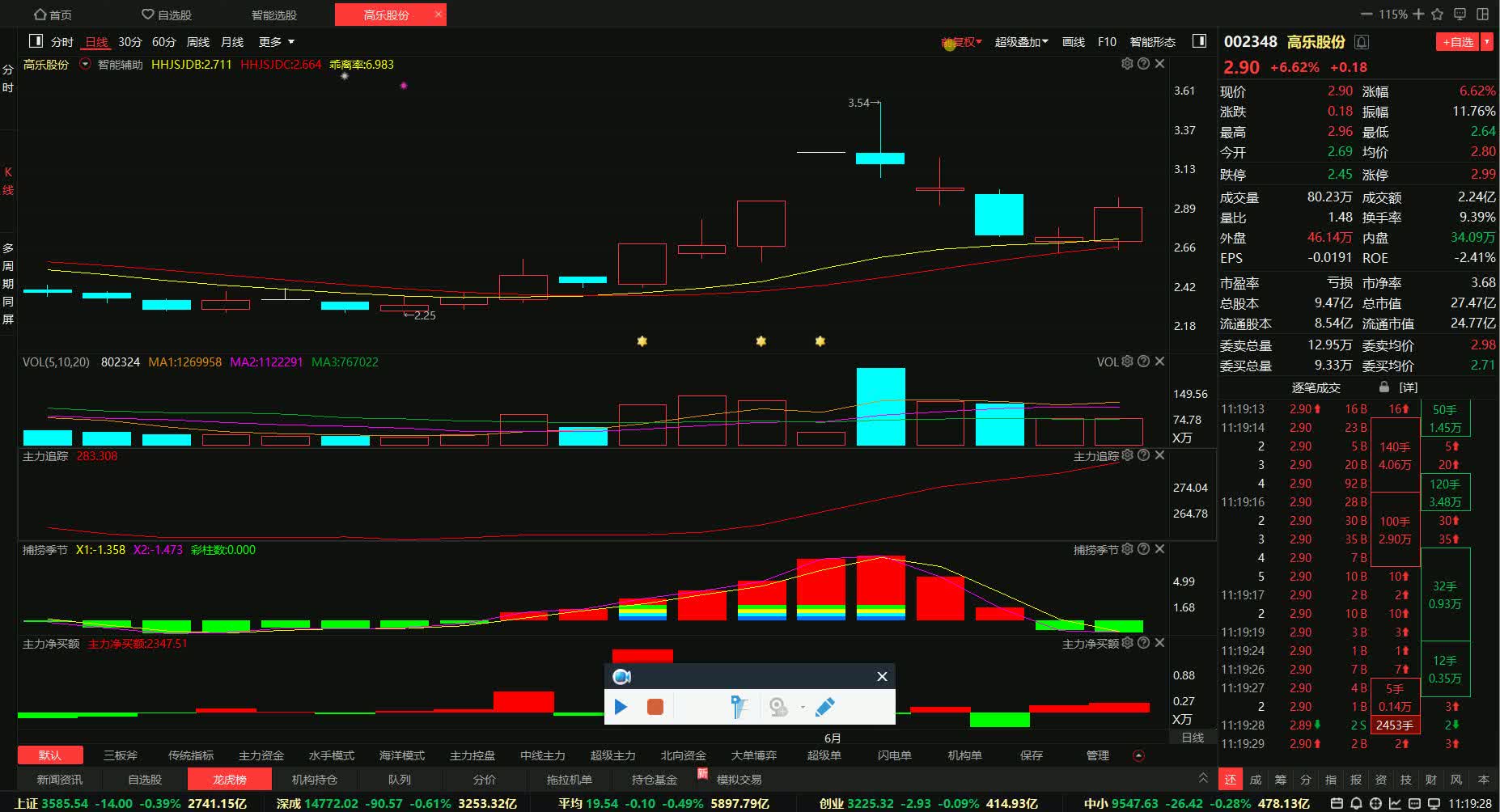Open 自选股 top tab
Screen dimensions: 1500x812
[x=167, y=15]
